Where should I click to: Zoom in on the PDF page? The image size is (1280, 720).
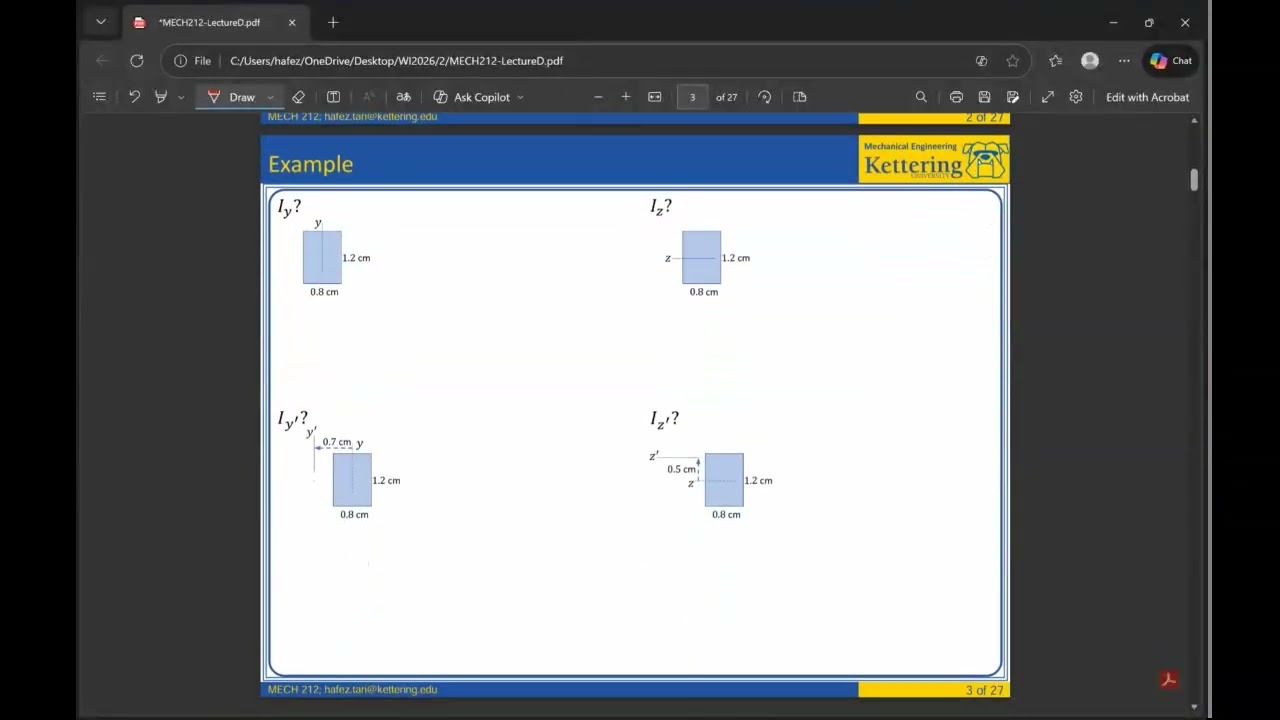click(x=626, y=97)
